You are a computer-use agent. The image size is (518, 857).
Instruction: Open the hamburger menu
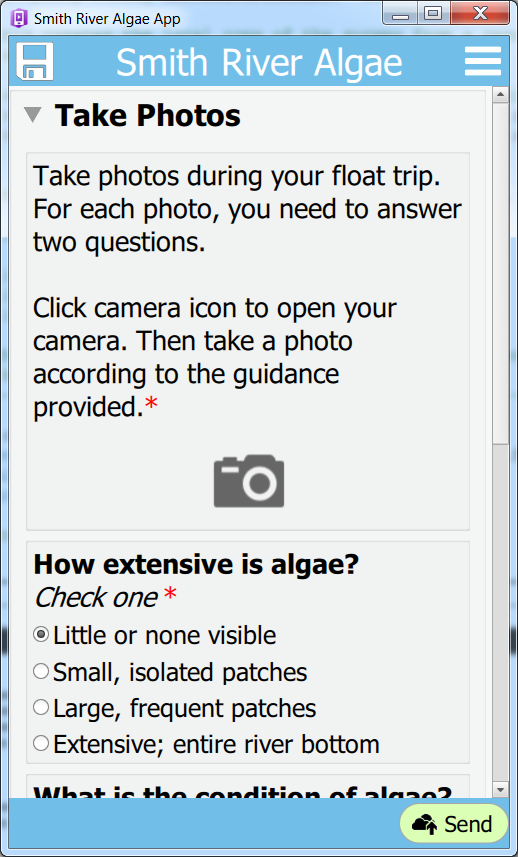pos(483,61)
